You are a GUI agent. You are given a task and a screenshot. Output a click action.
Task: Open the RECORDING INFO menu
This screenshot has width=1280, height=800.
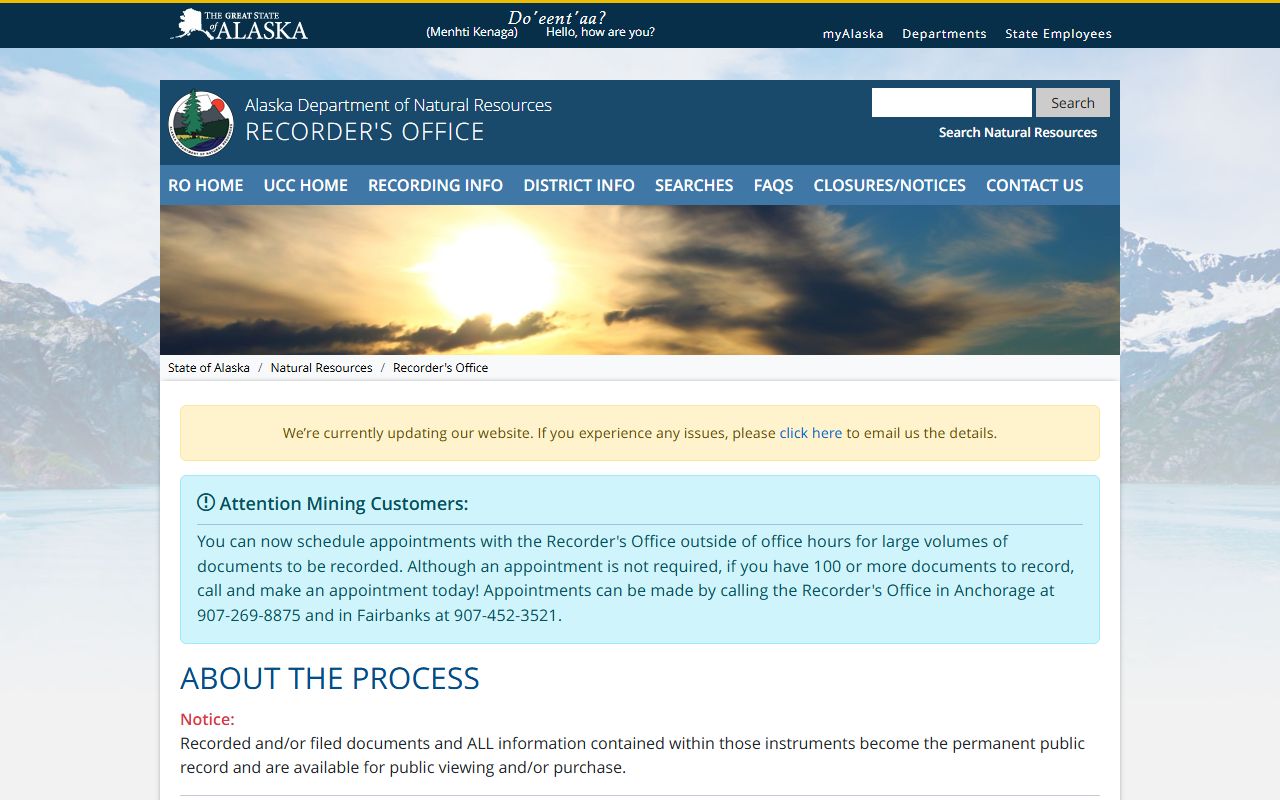coord(435,185)
